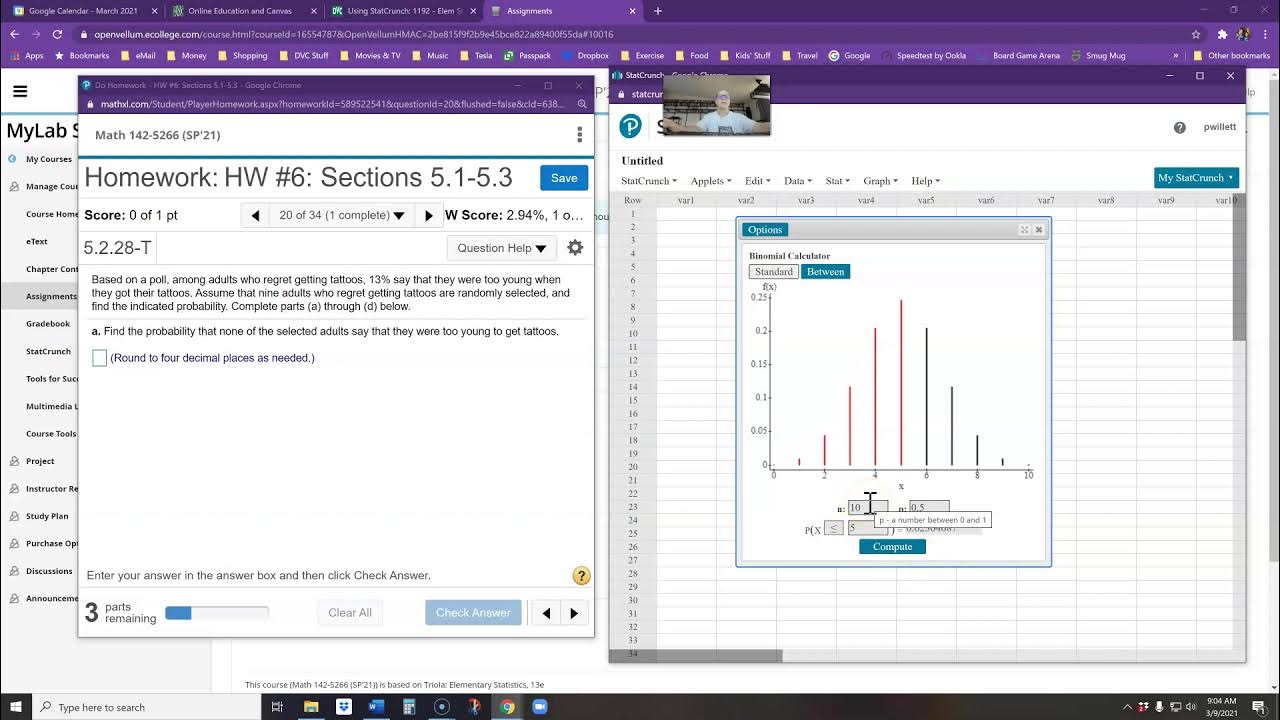Switch to Using StatCrunch browser tab
This screenshot has width=1280, height=720.
coord(403,11)
